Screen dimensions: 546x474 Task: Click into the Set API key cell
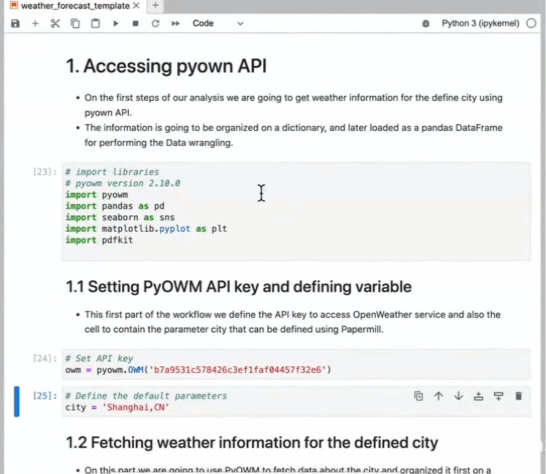coord(296,364)
